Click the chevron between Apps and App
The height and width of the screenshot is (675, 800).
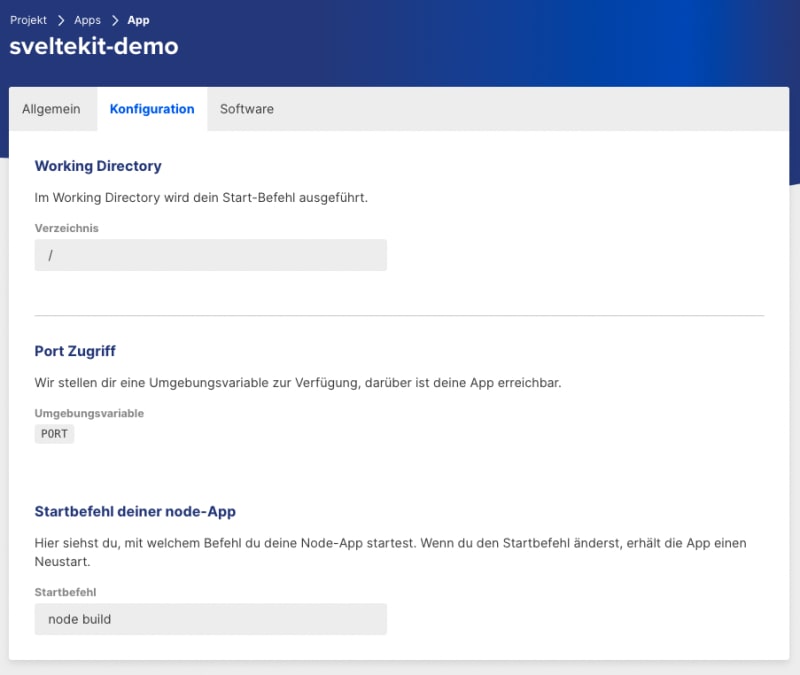tap(115, 20)
